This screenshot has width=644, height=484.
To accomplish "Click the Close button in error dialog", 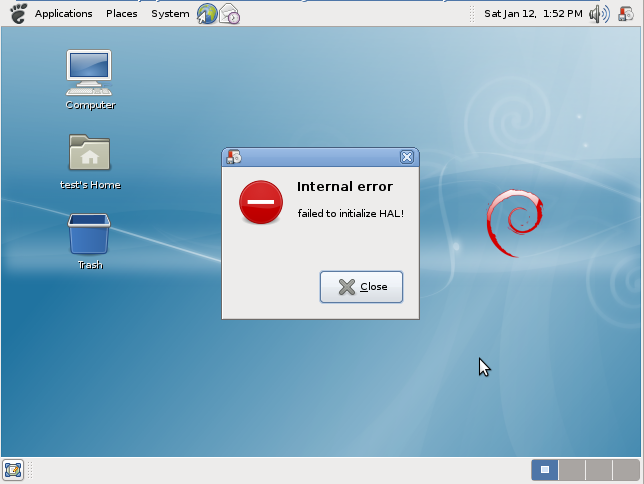I will [x=361, y=287].
